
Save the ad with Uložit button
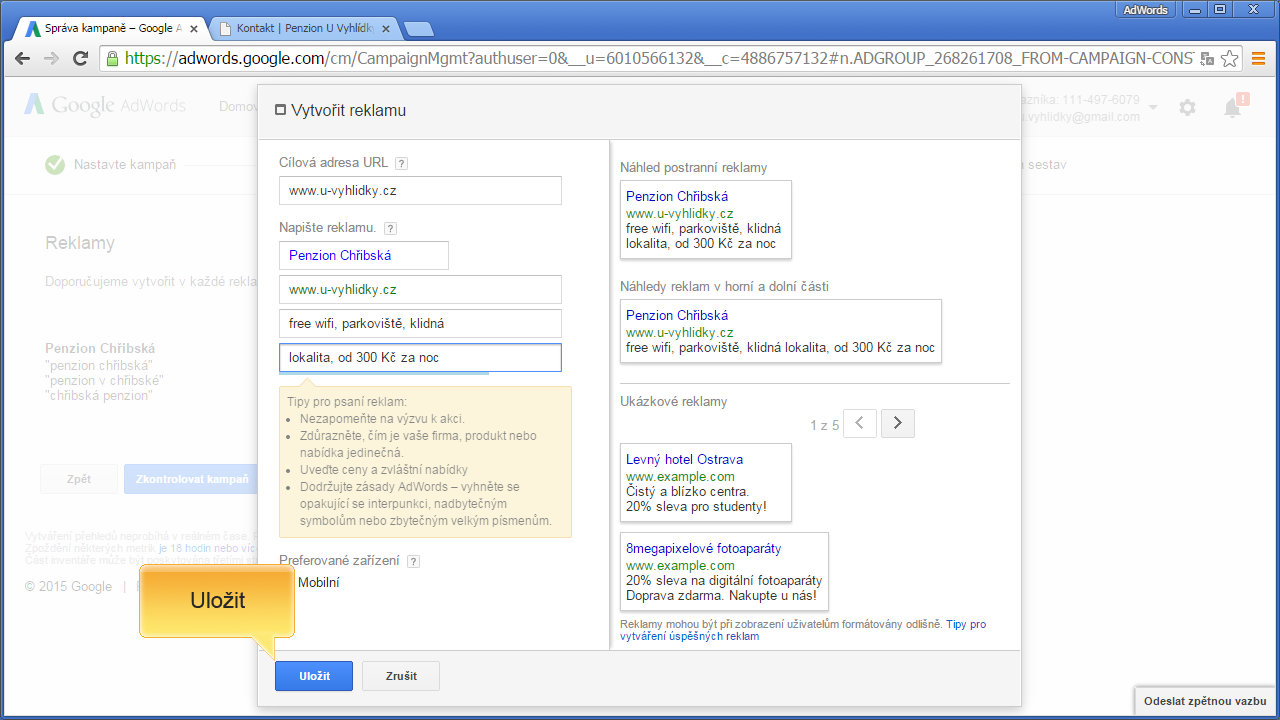tap(314, 676)
